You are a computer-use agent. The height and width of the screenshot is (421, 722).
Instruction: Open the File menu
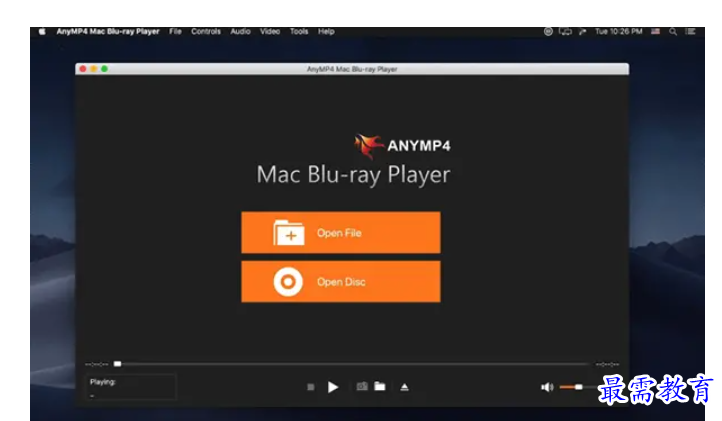tap(175, 31)
